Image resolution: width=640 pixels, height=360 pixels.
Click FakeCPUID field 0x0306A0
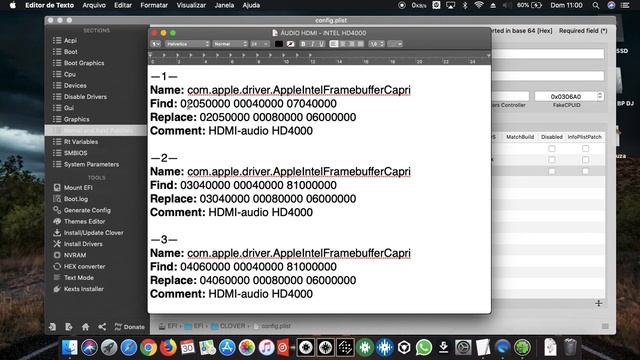pyautogui.click(x=566, y=96)
